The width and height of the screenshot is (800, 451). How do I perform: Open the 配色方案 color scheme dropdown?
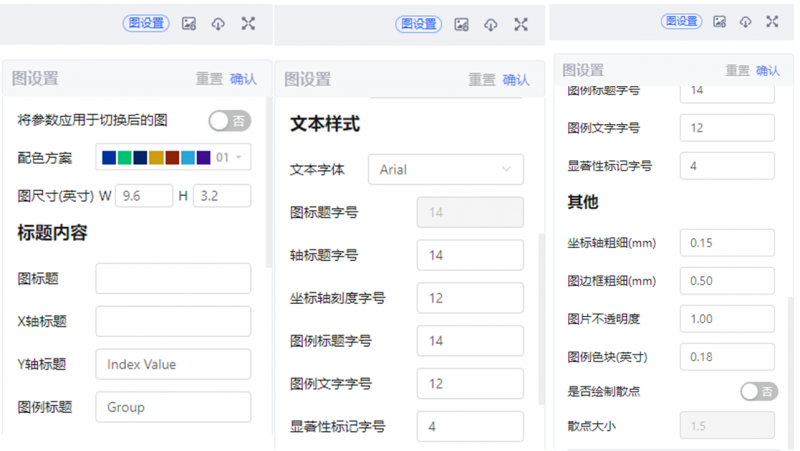pyautogui.click(x=173, y=157)
